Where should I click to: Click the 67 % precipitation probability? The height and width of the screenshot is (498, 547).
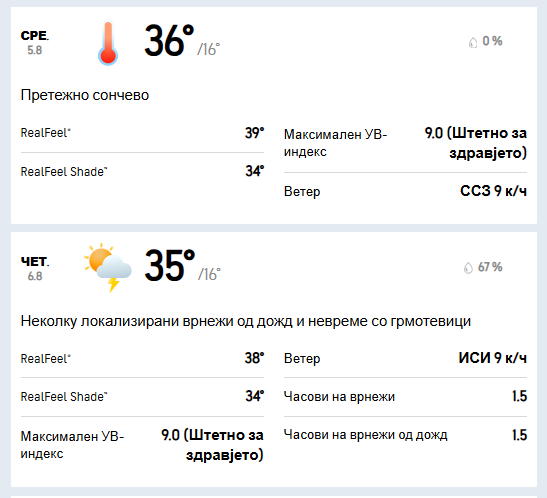[x=490, y=267]
